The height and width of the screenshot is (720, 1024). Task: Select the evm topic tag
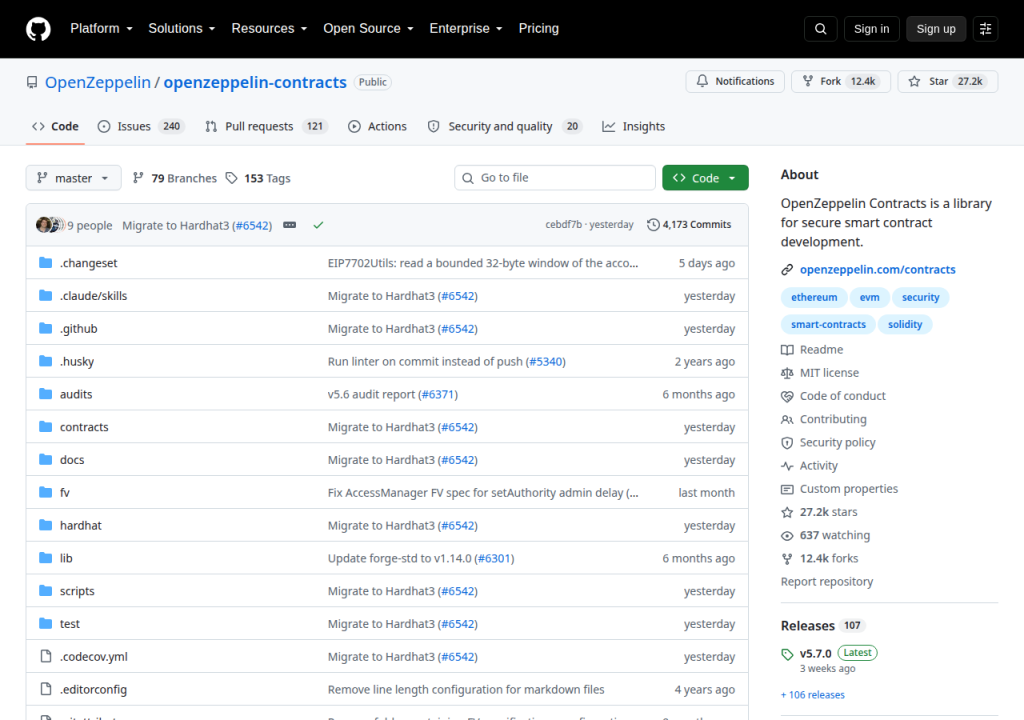pos(869,297)
